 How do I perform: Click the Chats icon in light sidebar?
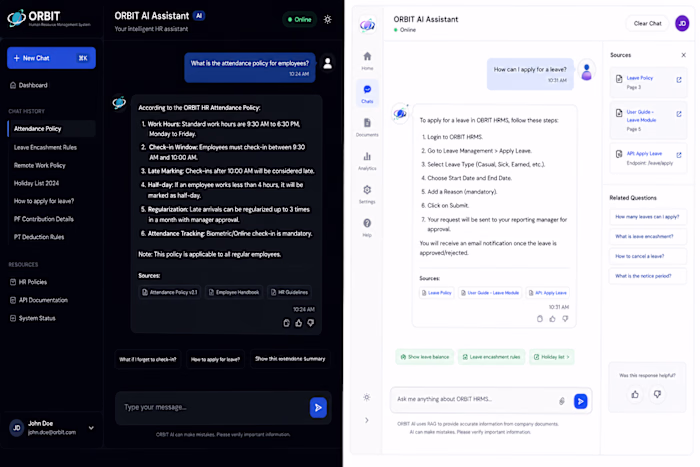pyautogui.click(x=367, y=93)
